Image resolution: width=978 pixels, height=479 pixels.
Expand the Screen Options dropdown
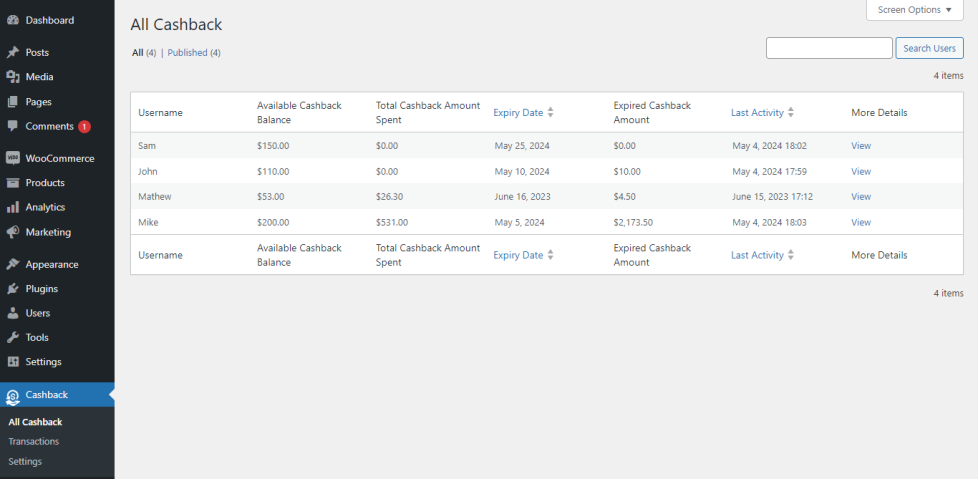tap(914, 10)
